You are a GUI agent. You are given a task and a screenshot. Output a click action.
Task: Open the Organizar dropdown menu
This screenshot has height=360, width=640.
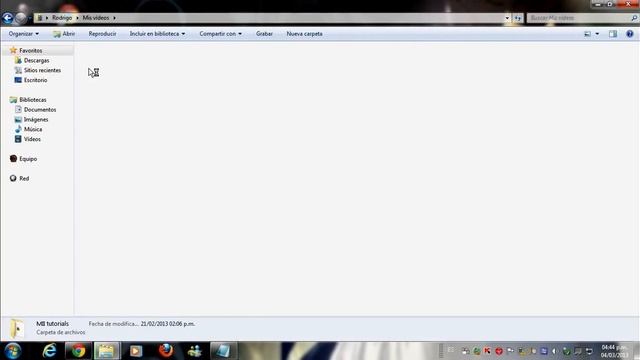click(x=24, y=34)
